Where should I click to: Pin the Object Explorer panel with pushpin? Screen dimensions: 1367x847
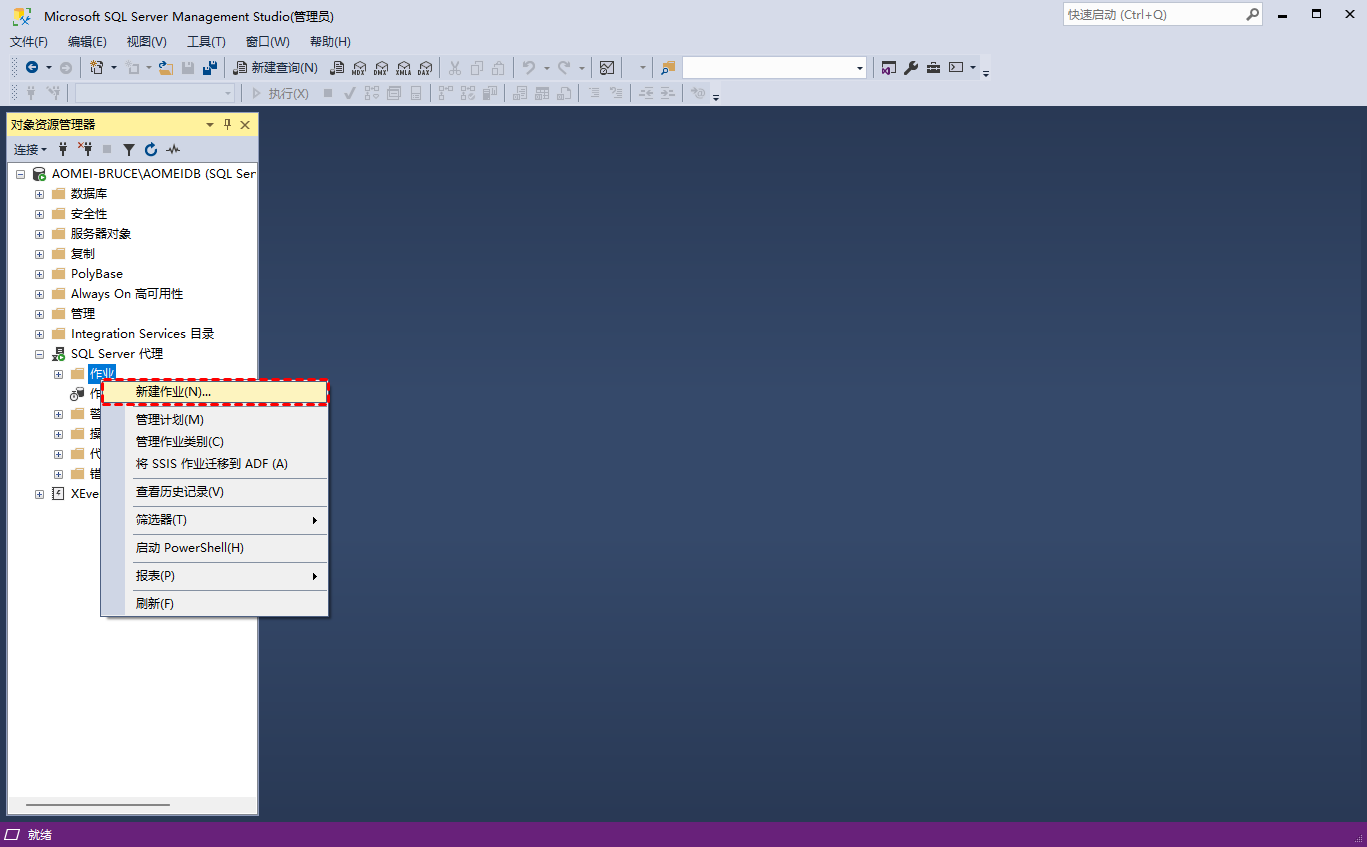coord(227,125)
